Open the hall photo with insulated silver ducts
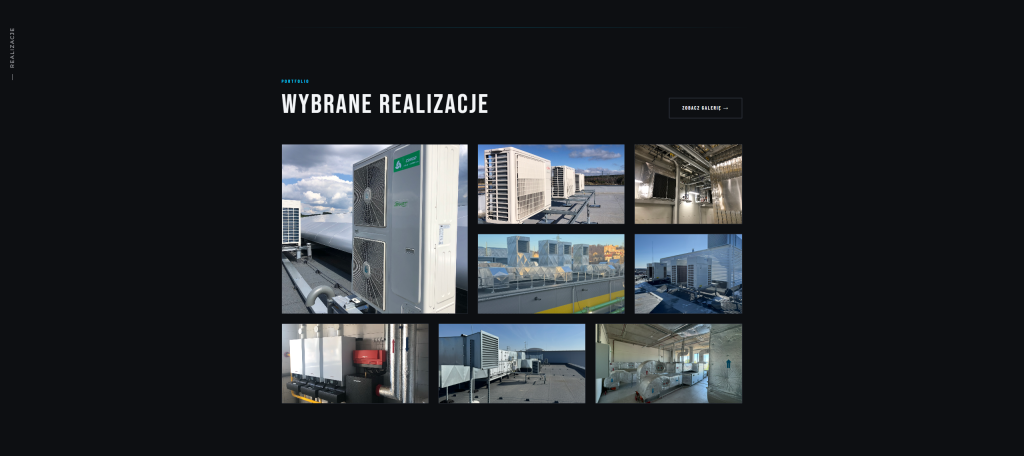Viewport: 1024px width, 456px height. coord(669,364)
